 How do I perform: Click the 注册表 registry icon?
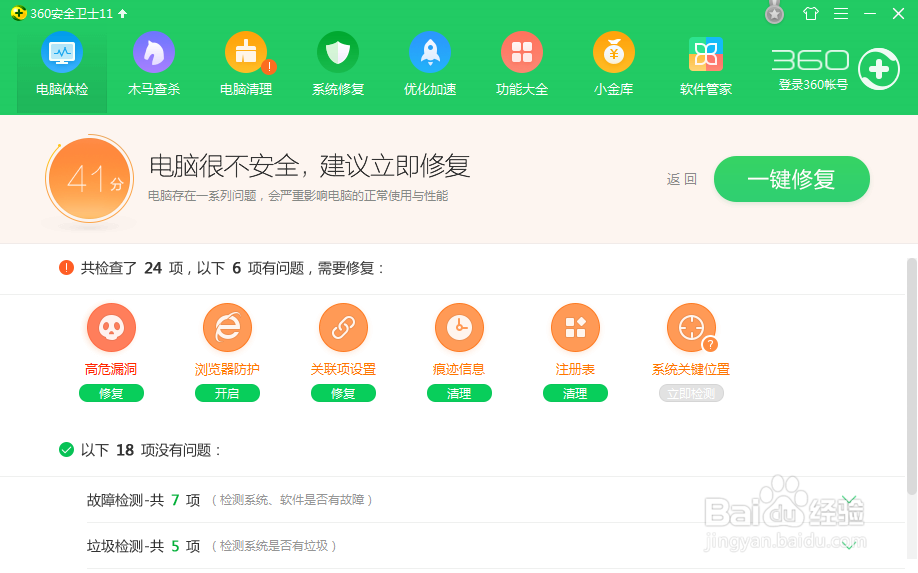pos(575,328)
